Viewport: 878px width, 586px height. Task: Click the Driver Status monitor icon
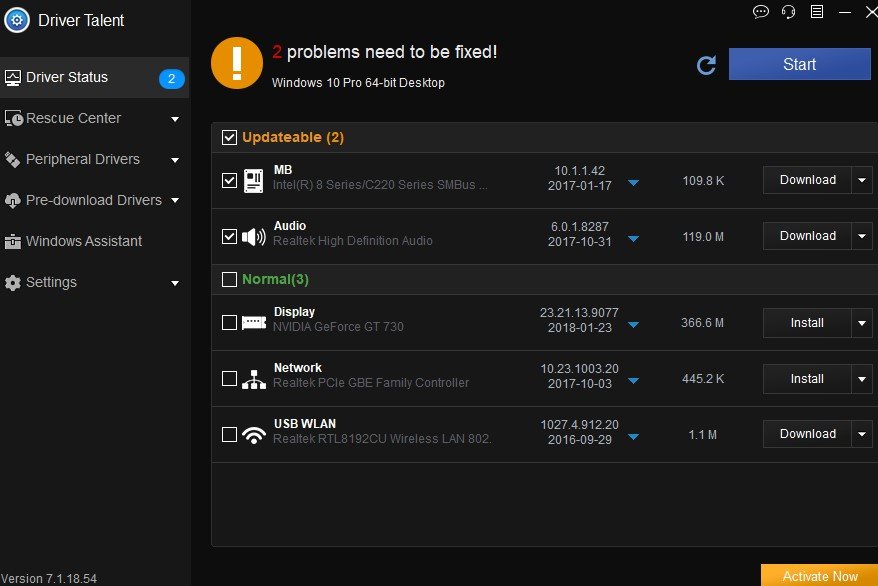tap(13, 78)
